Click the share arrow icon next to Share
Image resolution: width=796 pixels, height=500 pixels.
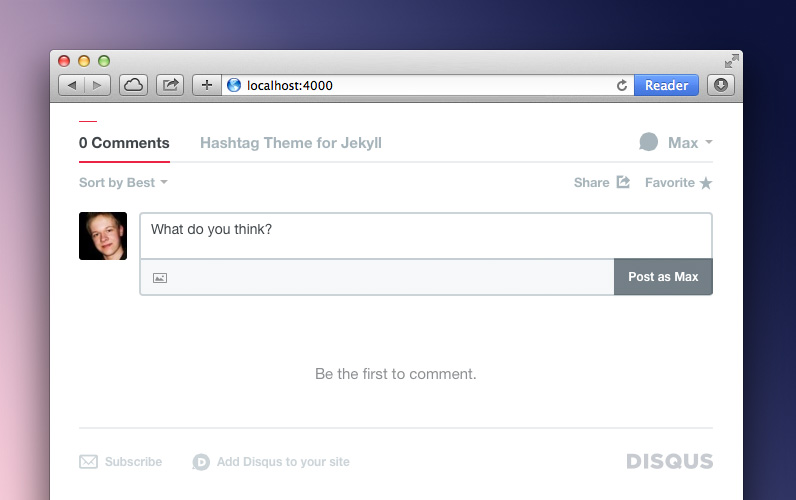623,182
